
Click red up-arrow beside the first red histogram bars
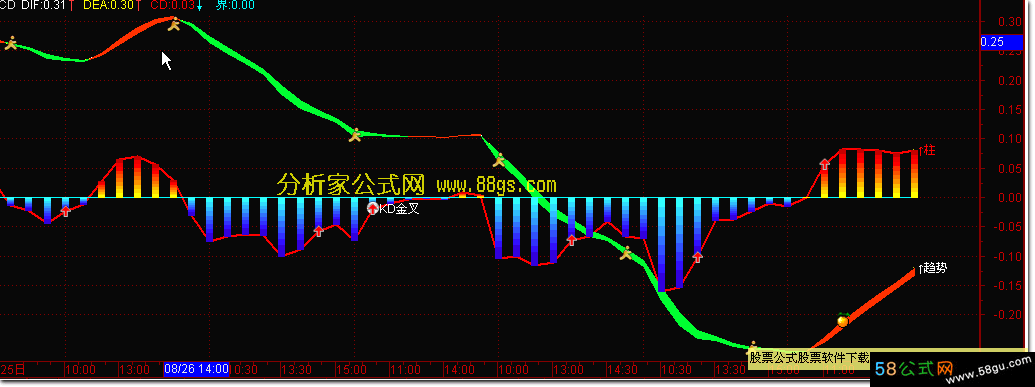pos(65,211)
